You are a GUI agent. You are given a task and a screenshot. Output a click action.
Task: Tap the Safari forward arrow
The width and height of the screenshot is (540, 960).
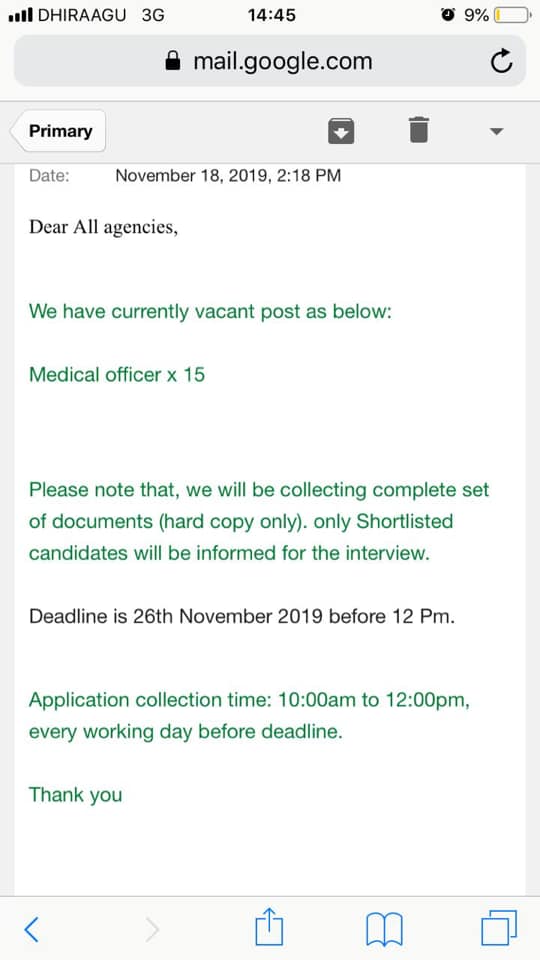click(152, 930)
